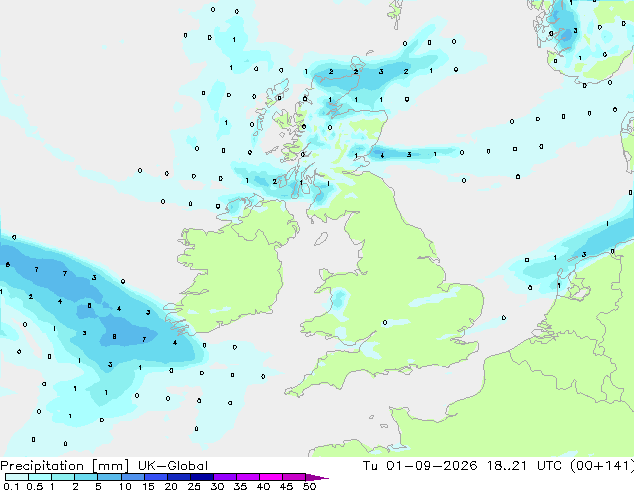
Task: Select the 45–50 mm legend swatch
Action: (x=293, y=477)
